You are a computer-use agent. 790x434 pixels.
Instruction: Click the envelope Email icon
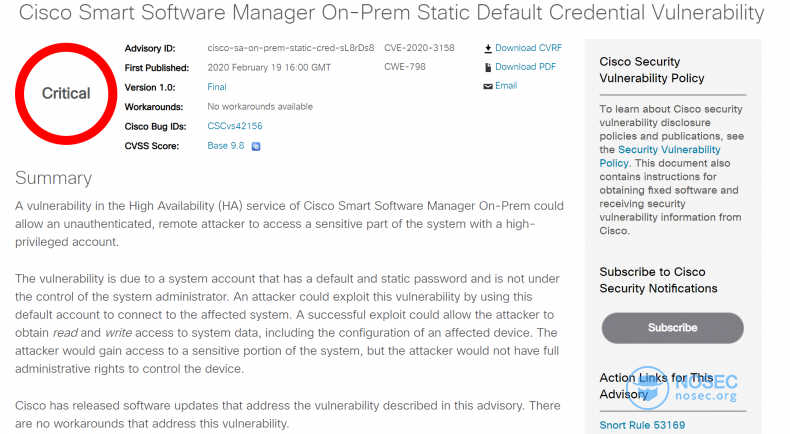tap(488, 86)
